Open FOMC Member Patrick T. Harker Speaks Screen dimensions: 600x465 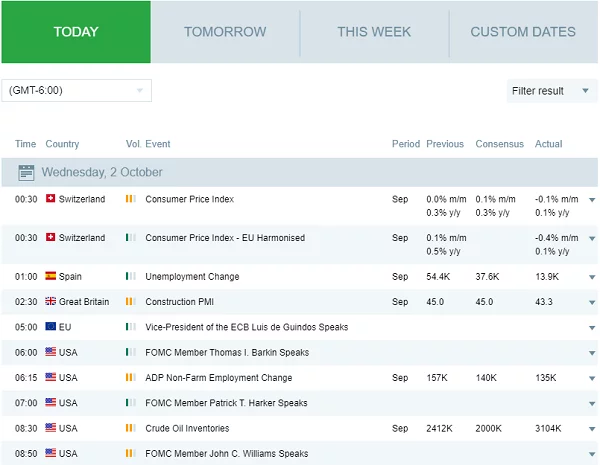[x=226, y=403]
